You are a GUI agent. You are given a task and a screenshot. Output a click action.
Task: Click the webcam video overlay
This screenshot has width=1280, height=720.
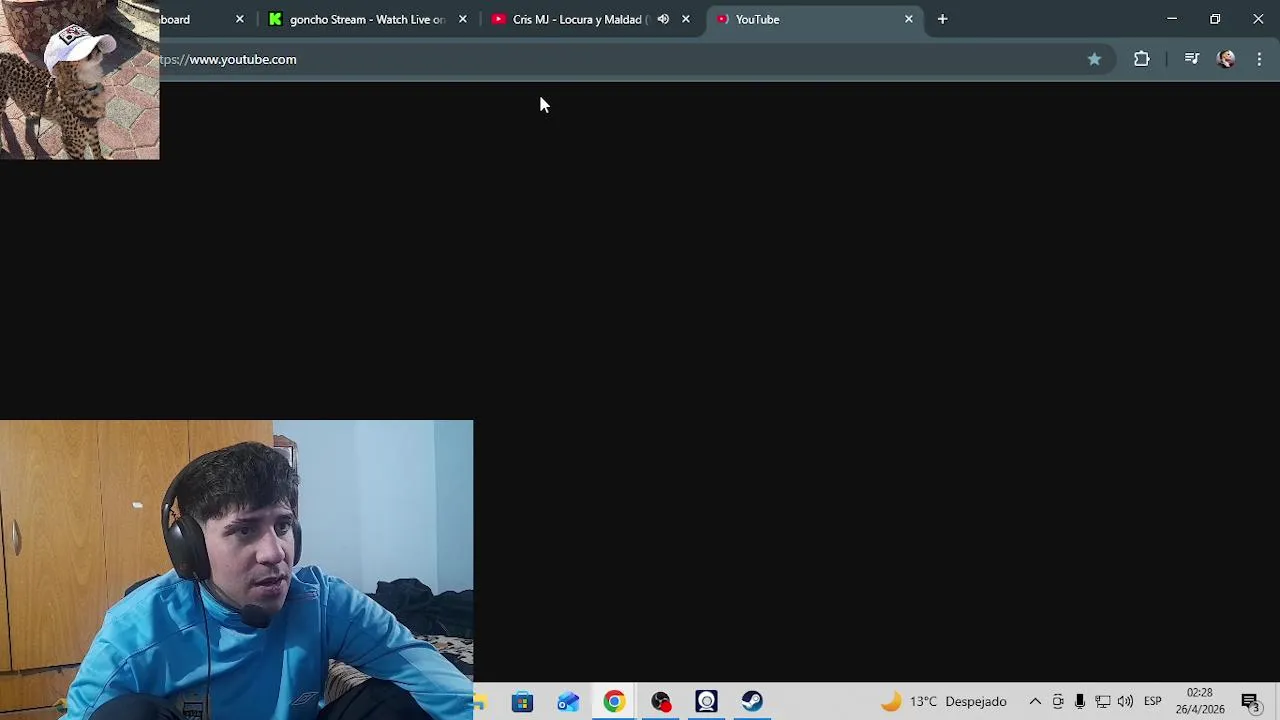pos(236,570)
